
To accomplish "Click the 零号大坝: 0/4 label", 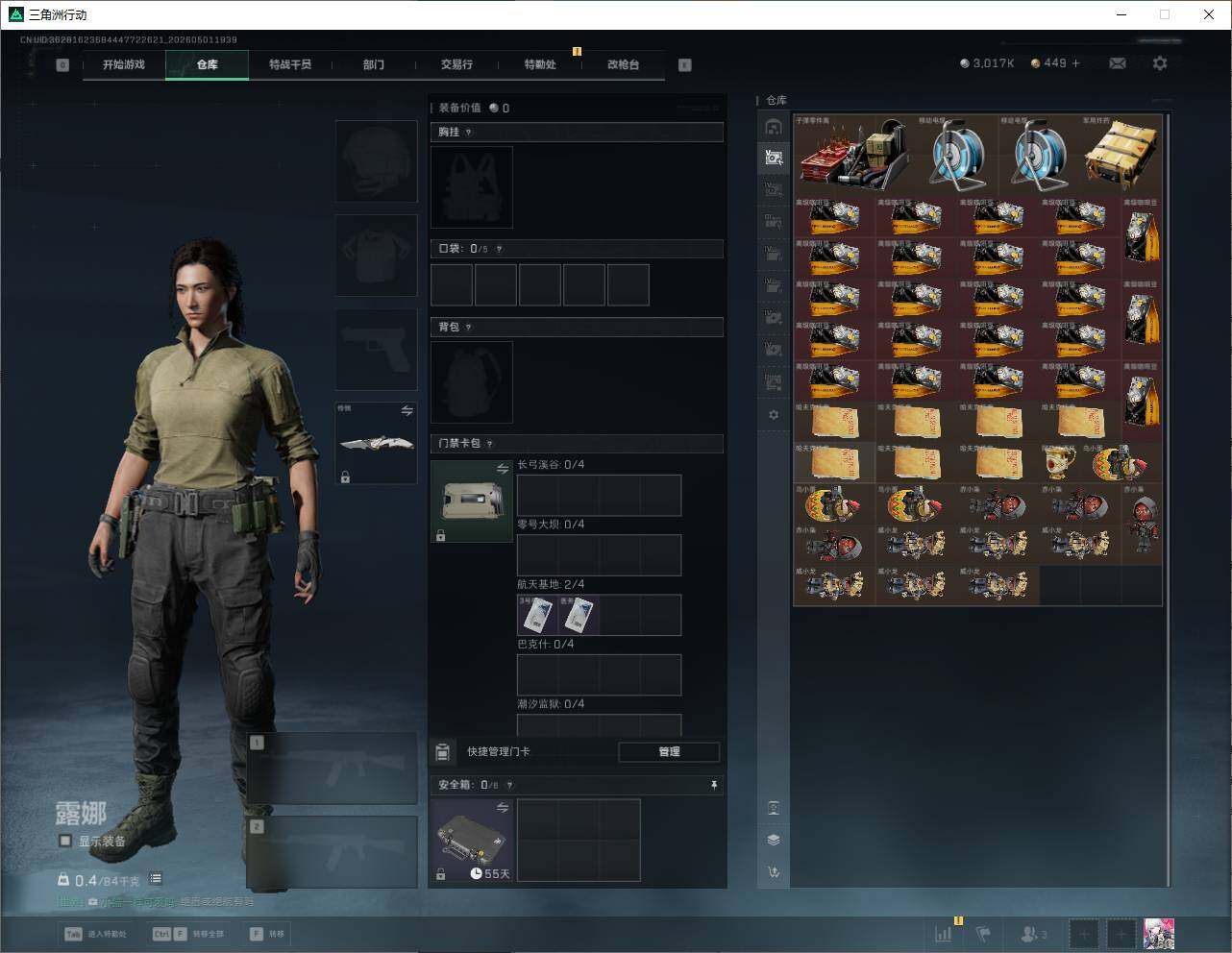I will coord(551,525).
